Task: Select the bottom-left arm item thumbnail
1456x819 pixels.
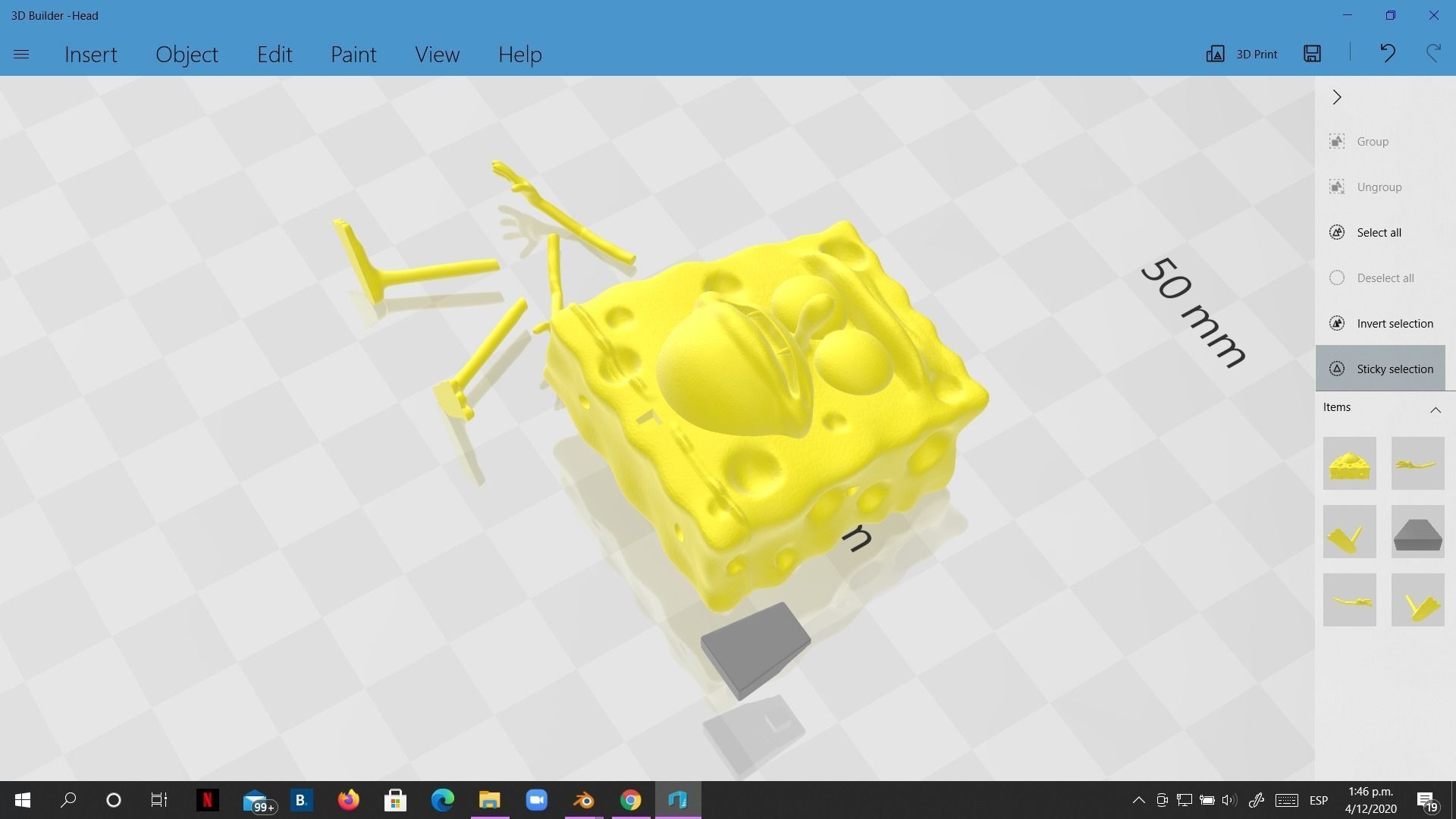Action: 1349,600
